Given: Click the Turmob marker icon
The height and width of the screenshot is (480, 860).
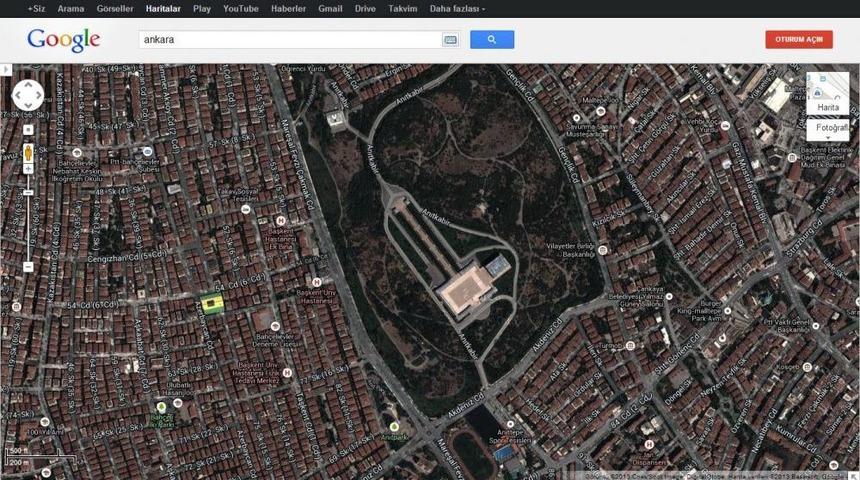Looking at the screenshot, I should point(630,346).
